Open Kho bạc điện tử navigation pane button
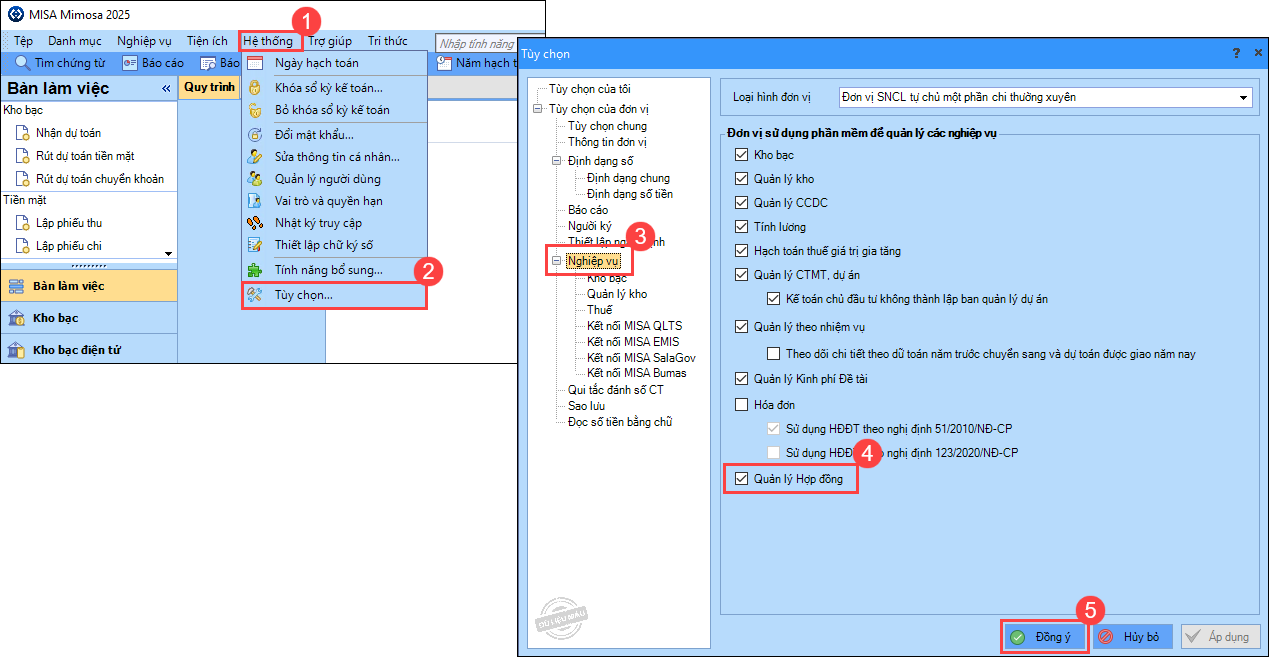This screenshot has height=657, width=1269. click(x=89, y=350)
